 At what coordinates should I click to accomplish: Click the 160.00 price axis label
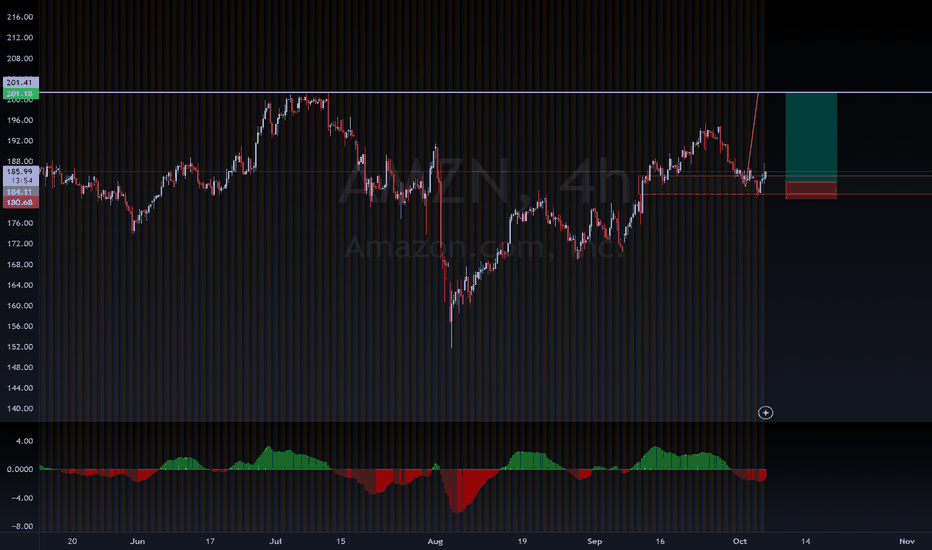[20, 306]
